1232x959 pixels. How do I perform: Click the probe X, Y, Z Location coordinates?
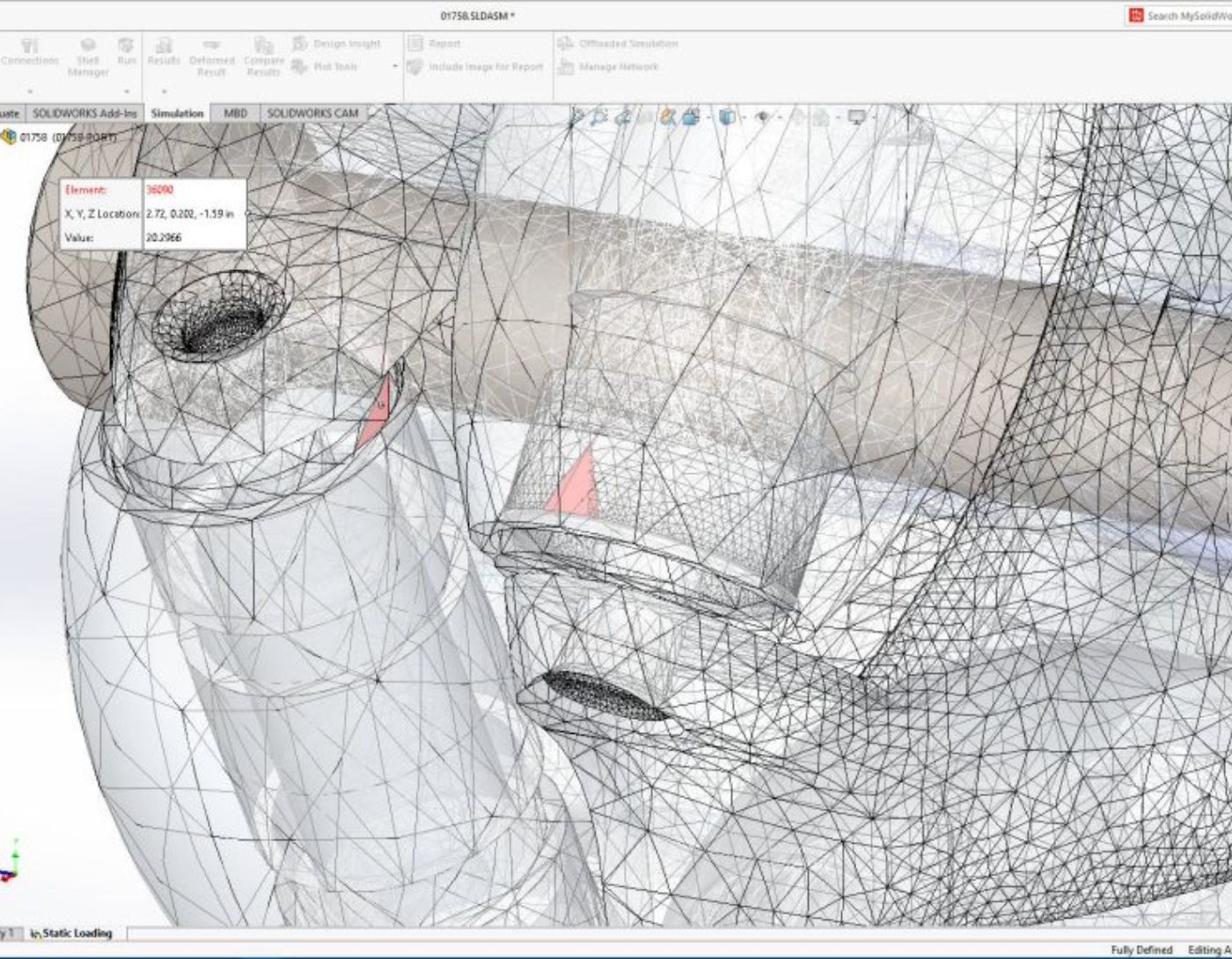190,214
